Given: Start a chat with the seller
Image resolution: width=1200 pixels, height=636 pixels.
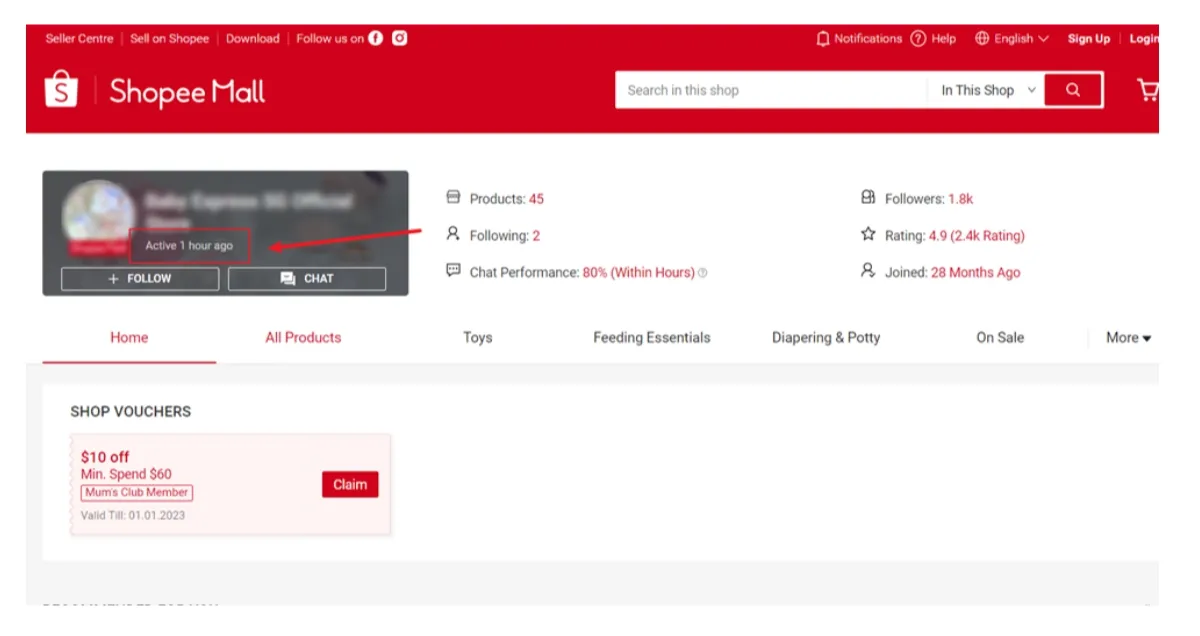Looking at the screenshot, I should pyautogui.click(x=307, y=279).
